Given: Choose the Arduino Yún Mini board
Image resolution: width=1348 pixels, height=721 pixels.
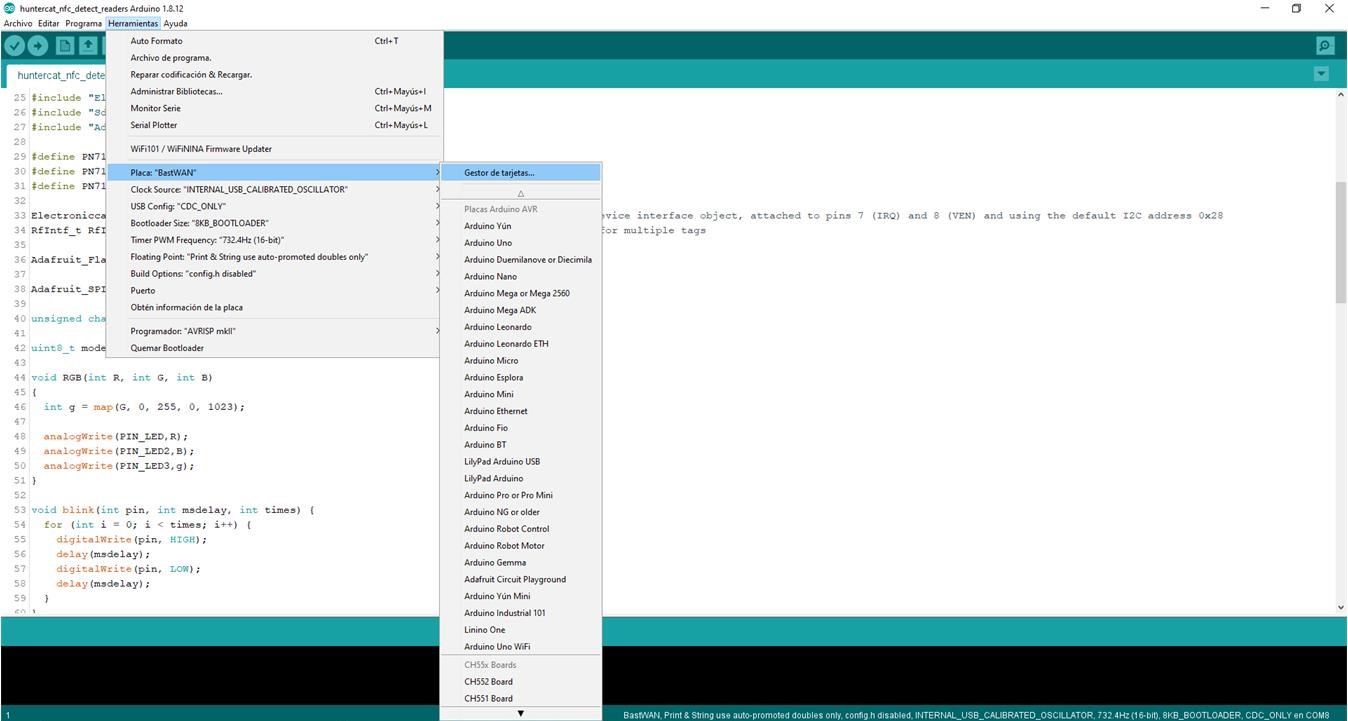Looking at the screenshot, I should click(x=521, y=596).
